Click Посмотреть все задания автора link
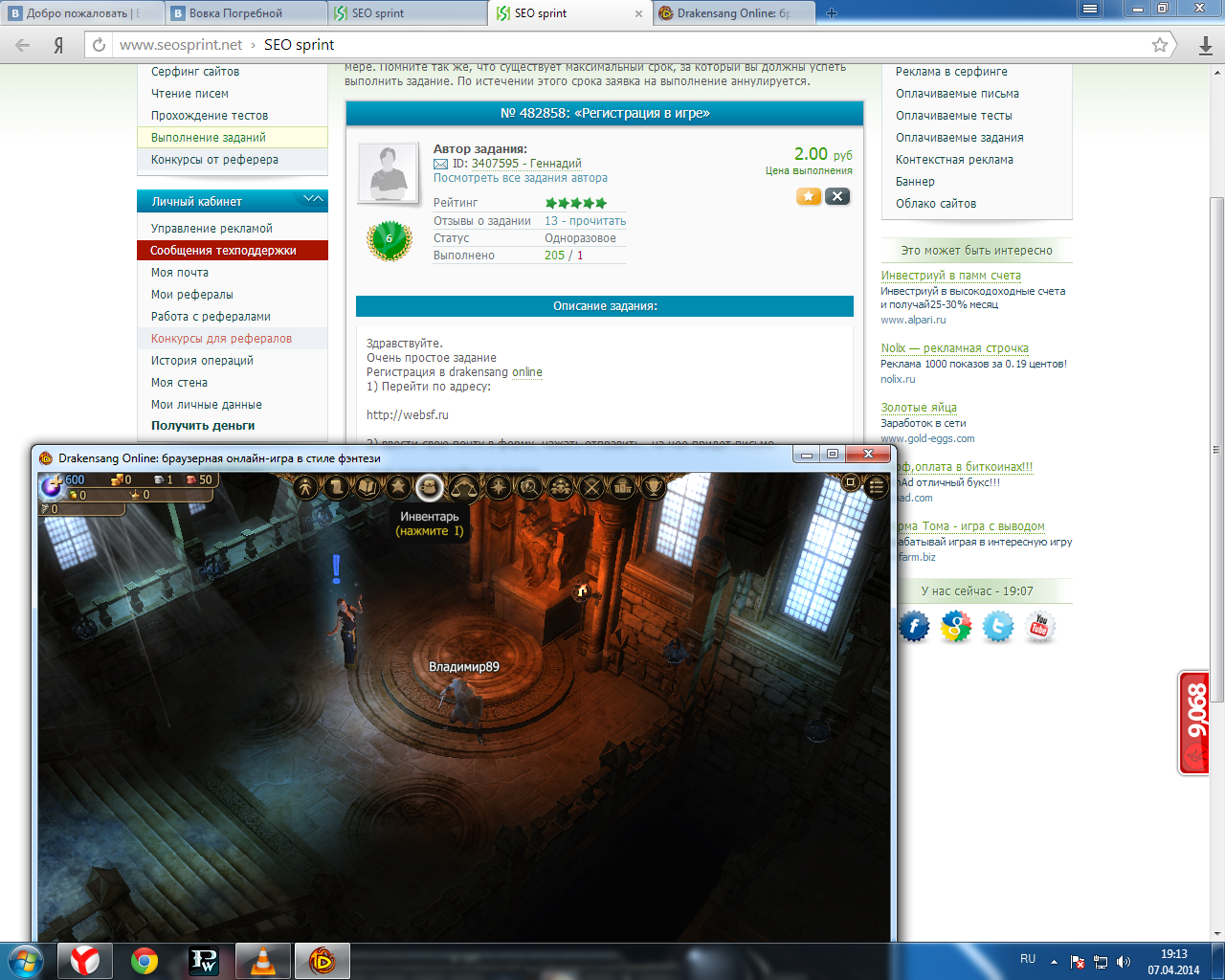Viewport: 1225px width, 980px height. coord(521,178)
